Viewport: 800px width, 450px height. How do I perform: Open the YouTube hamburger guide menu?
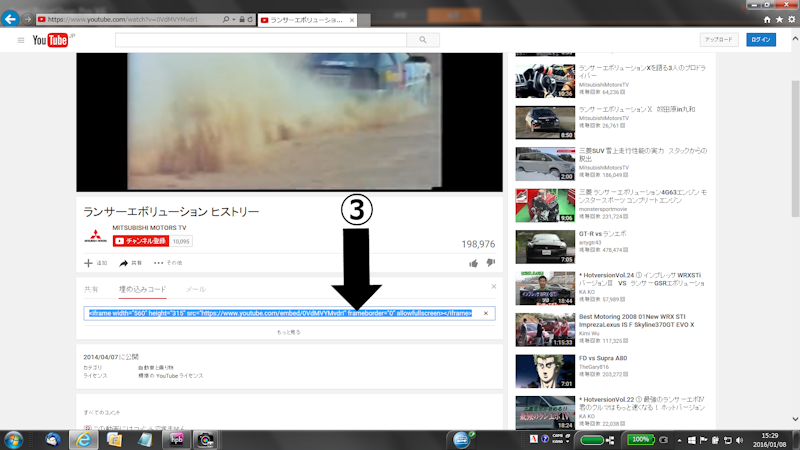pyautogui.click(x=21, y=40)
